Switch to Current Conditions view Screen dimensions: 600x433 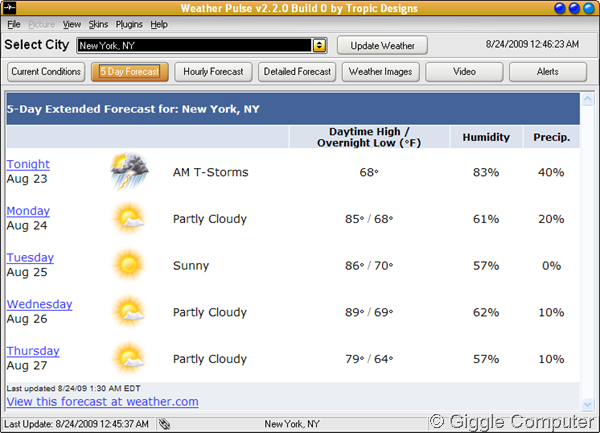(46, 72)
